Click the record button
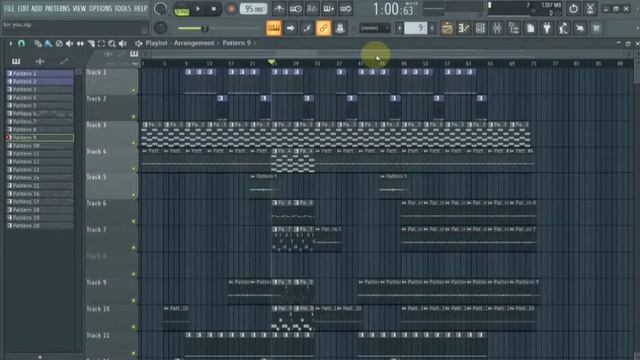The image size is (640, 360). [x=231, y=9]
